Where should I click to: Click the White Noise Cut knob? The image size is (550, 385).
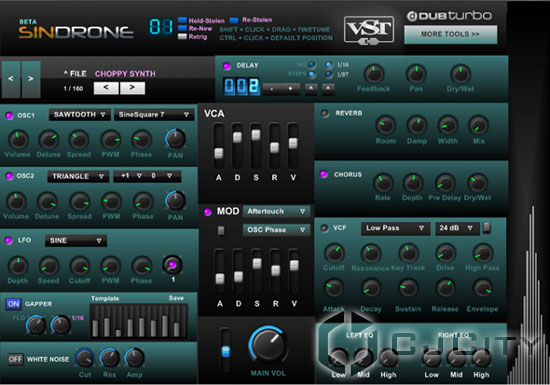(85, 358)
